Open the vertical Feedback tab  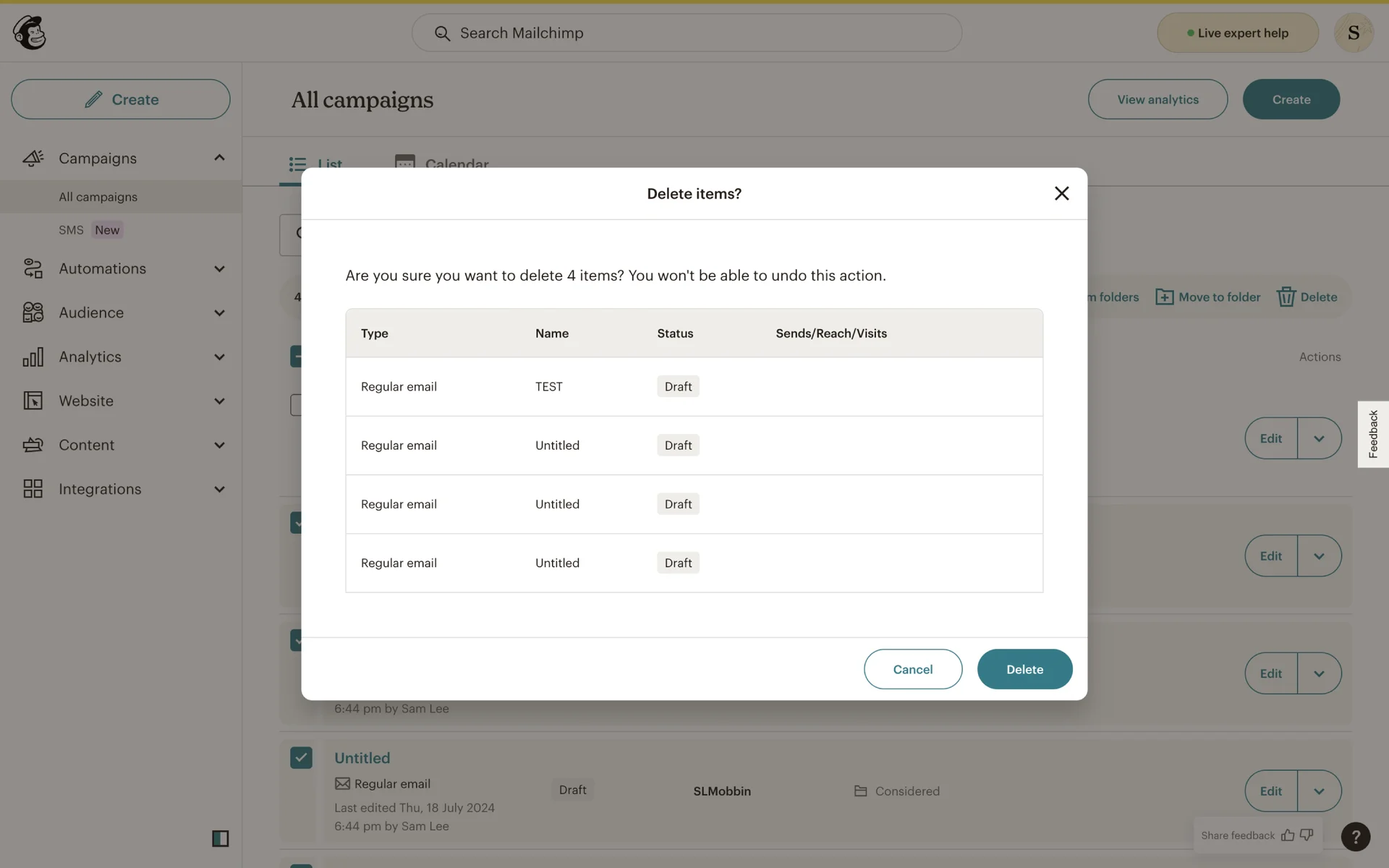pos(1372,434)
